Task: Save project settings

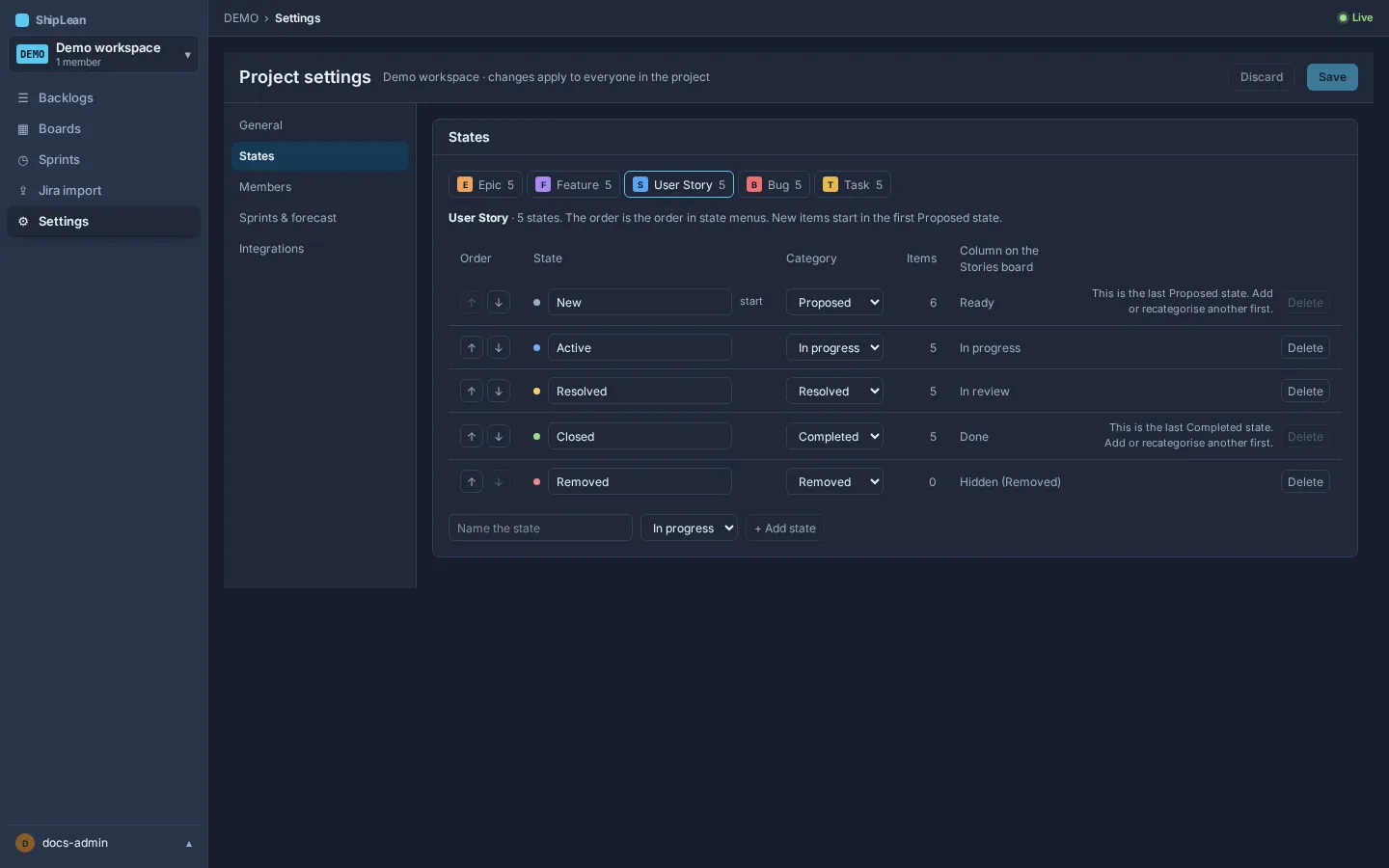Action: point(1332,77)
